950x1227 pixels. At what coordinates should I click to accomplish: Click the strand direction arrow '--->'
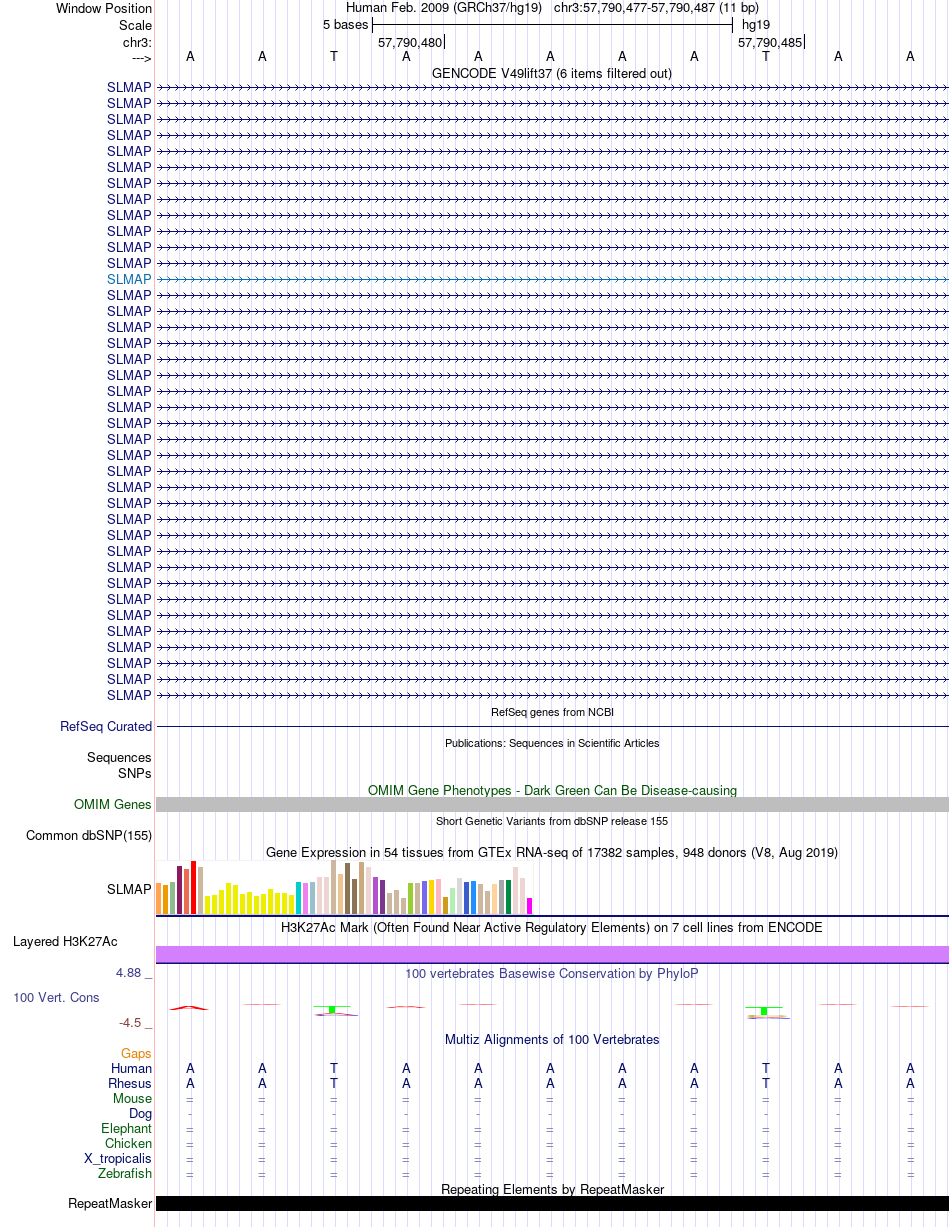141,57
